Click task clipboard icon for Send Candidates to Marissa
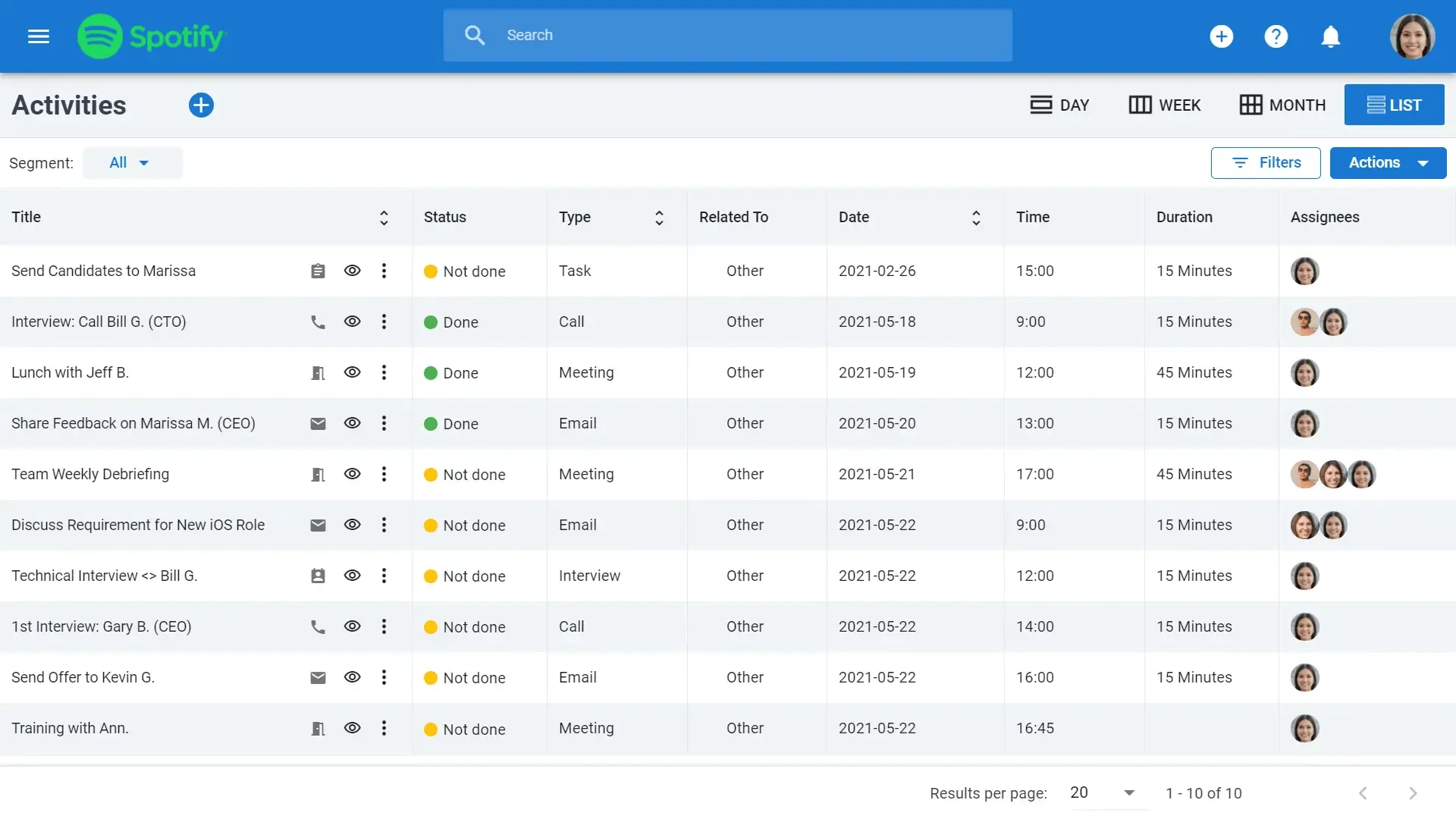 pos(318,271)
